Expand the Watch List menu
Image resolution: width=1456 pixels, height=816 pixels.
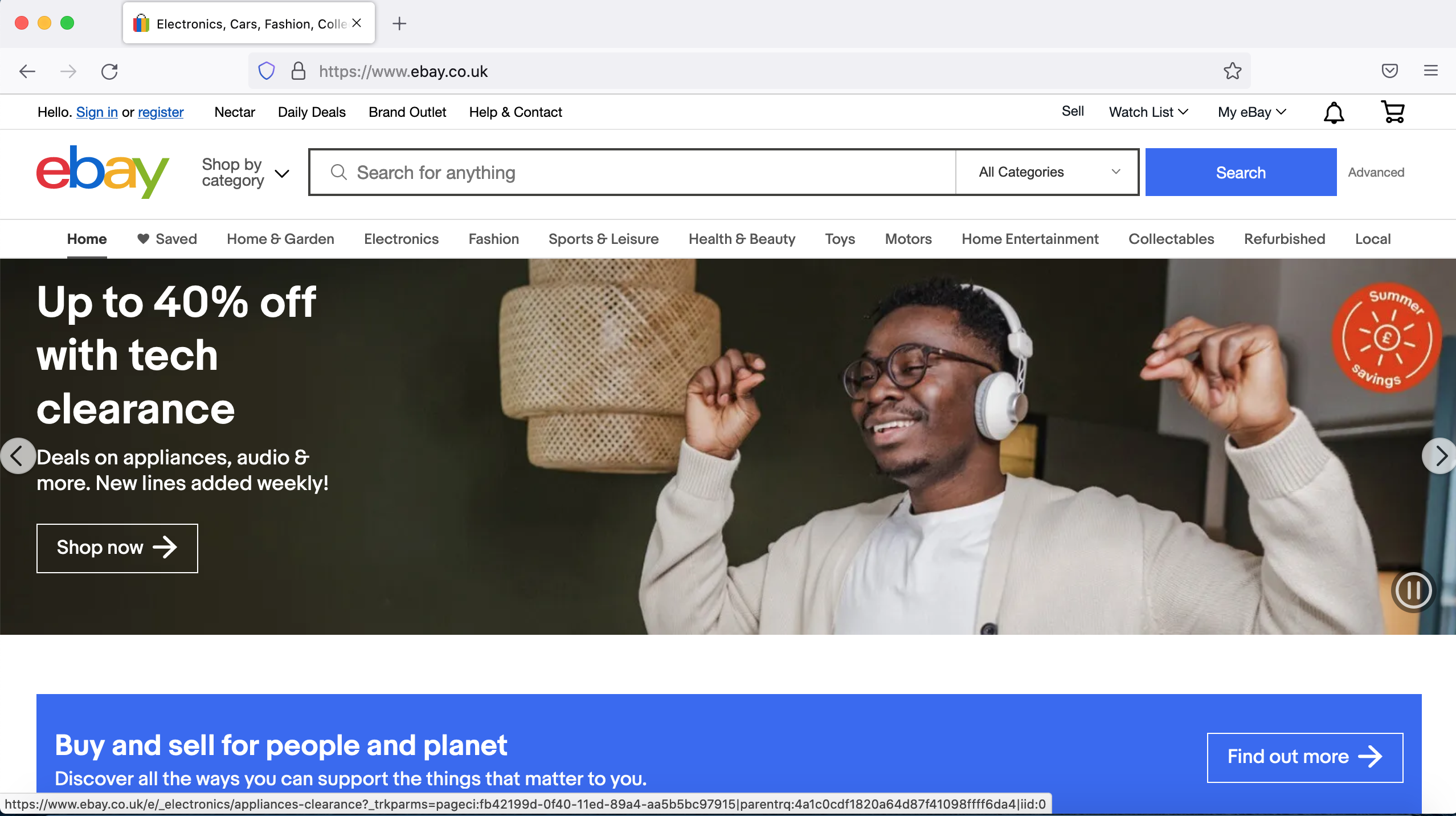click(1148, 112)
